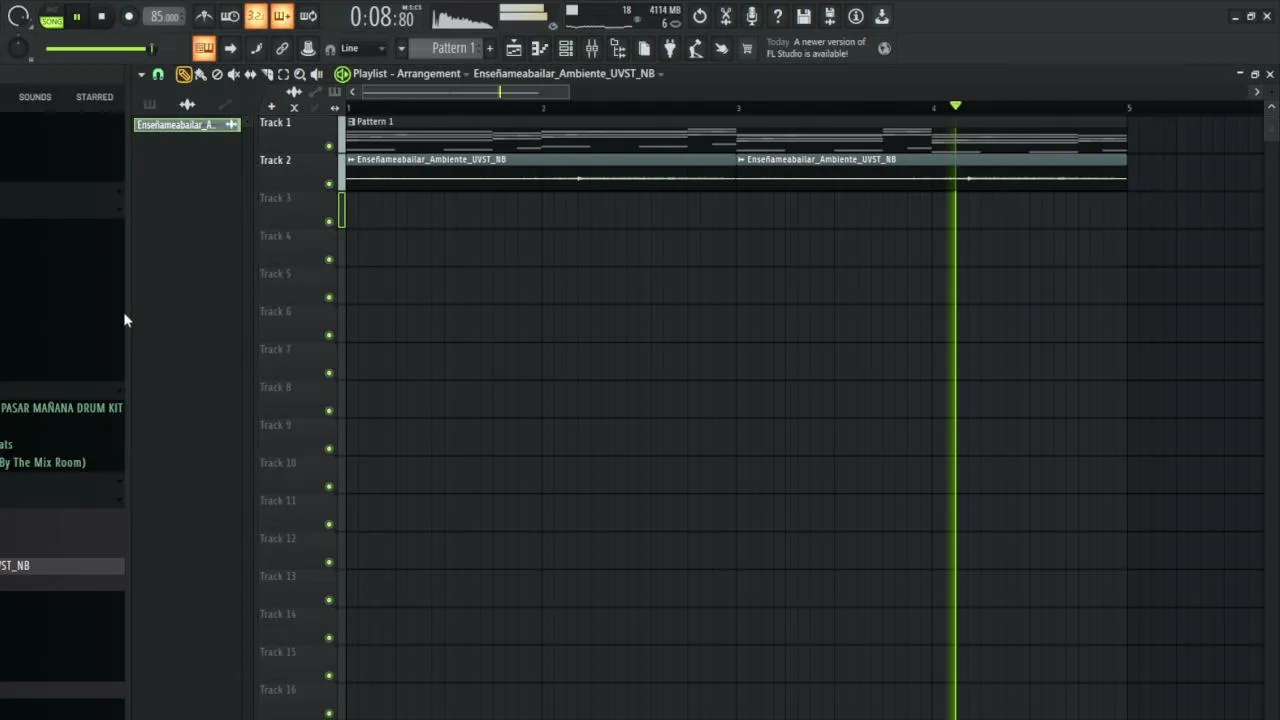Open the Channel rack view icon
The height and width of the screenshot is (720, 1280).
click(x=566, y=48)
